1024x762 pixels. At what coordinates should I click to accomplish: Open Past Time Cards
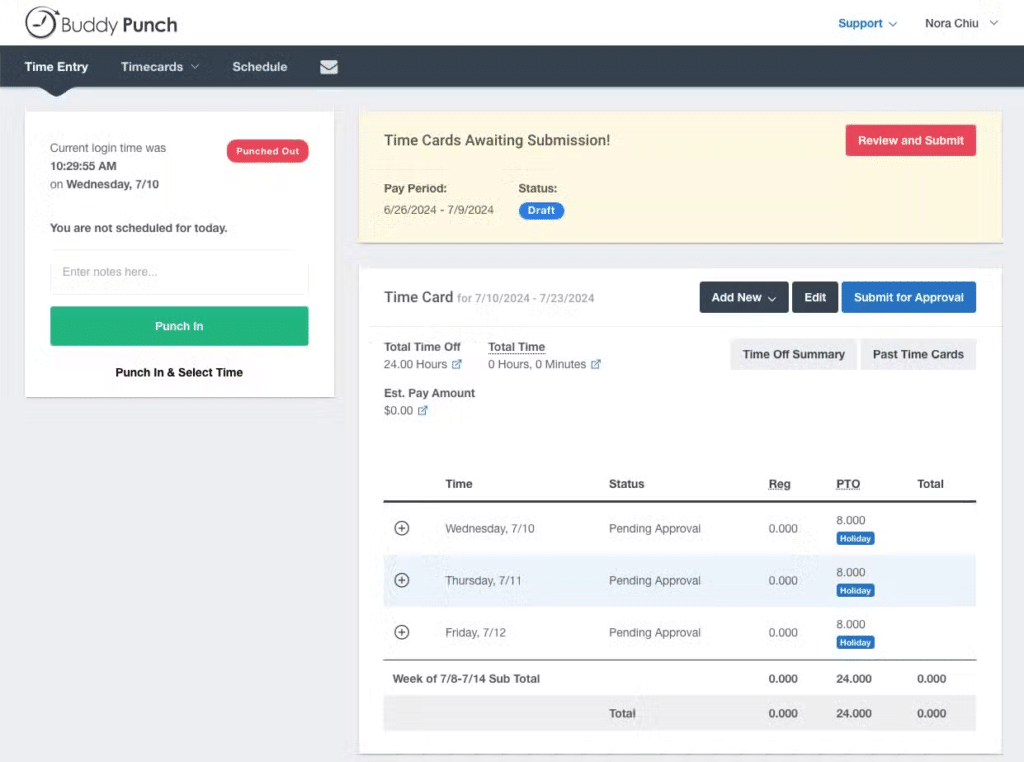click(x=917, y=354)
